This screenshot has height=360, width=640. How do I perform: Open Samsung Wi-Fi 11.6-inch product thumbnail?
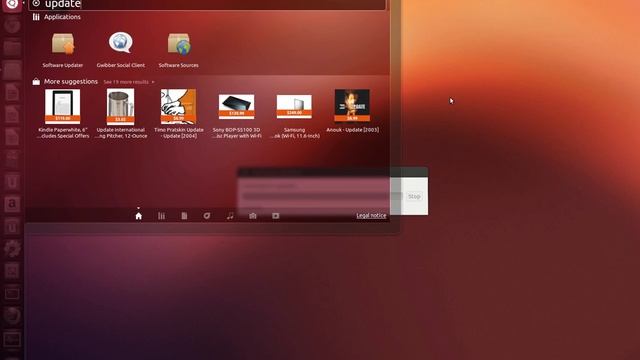pyautogui.click(x=294, y=107)
